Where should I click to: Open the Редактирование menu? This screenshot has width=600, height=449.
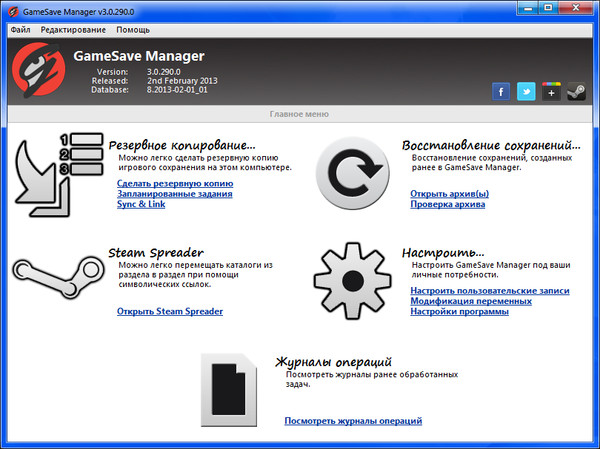click(x=75, y=30)
